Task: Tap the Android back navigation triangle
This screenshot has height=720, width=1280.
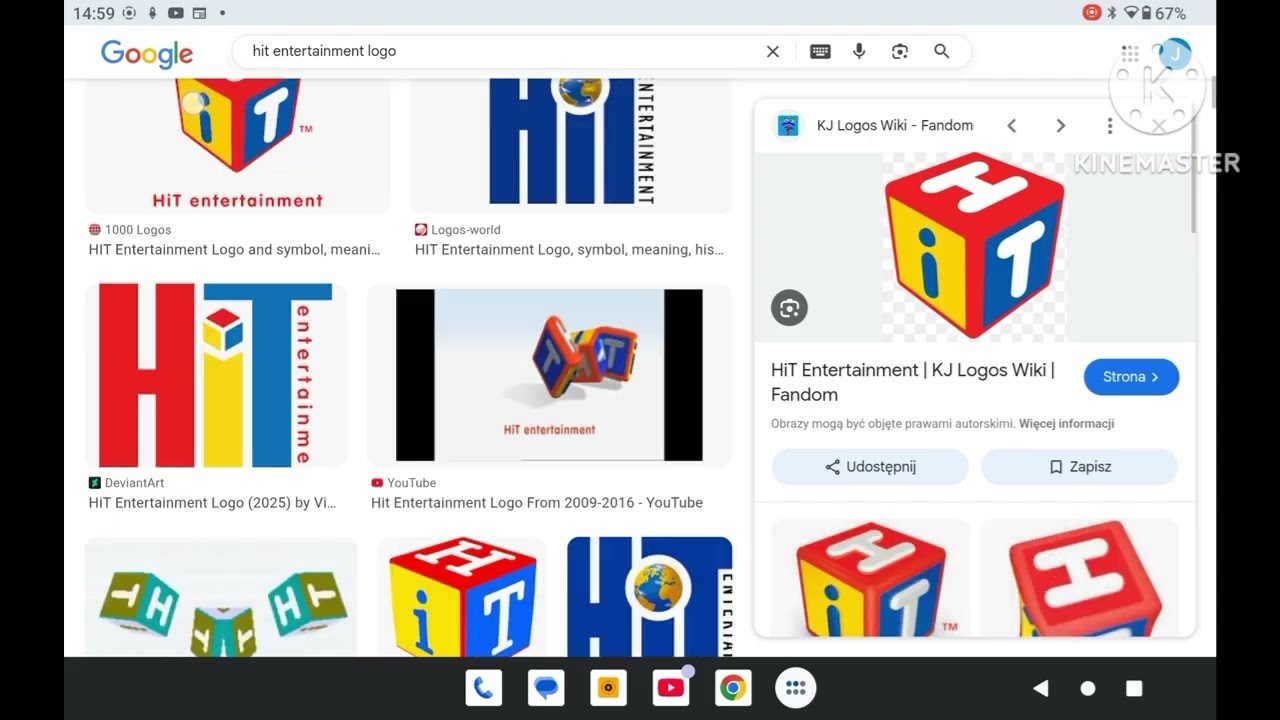Action: [1041, 688]
